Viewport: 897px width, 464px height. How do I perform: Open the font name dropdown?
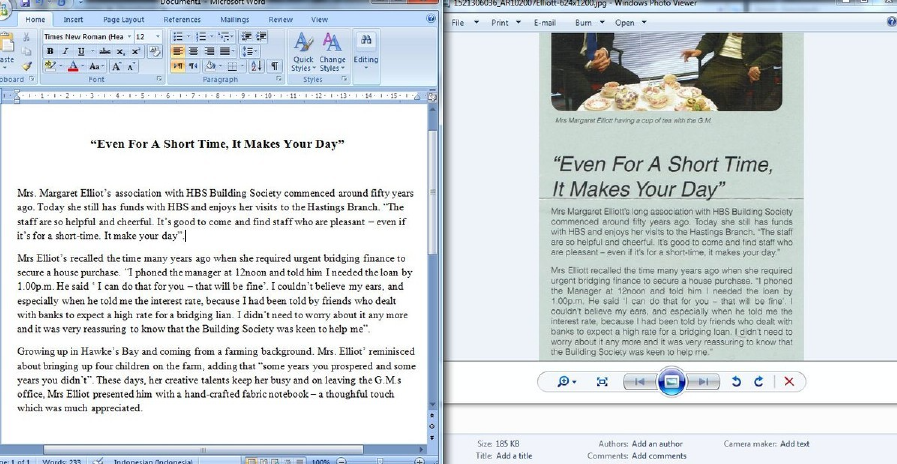pos(129,37)
